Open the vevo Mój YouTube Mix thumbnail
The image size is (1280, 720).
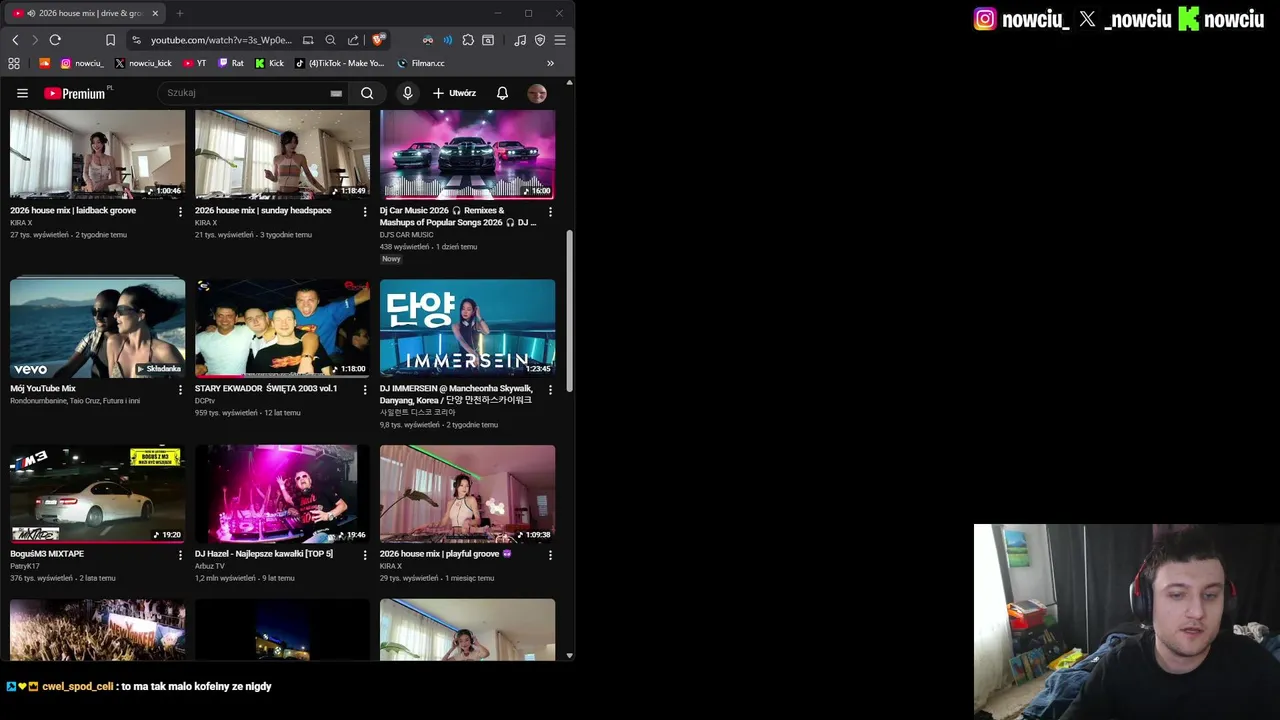(x=97, y=328)
